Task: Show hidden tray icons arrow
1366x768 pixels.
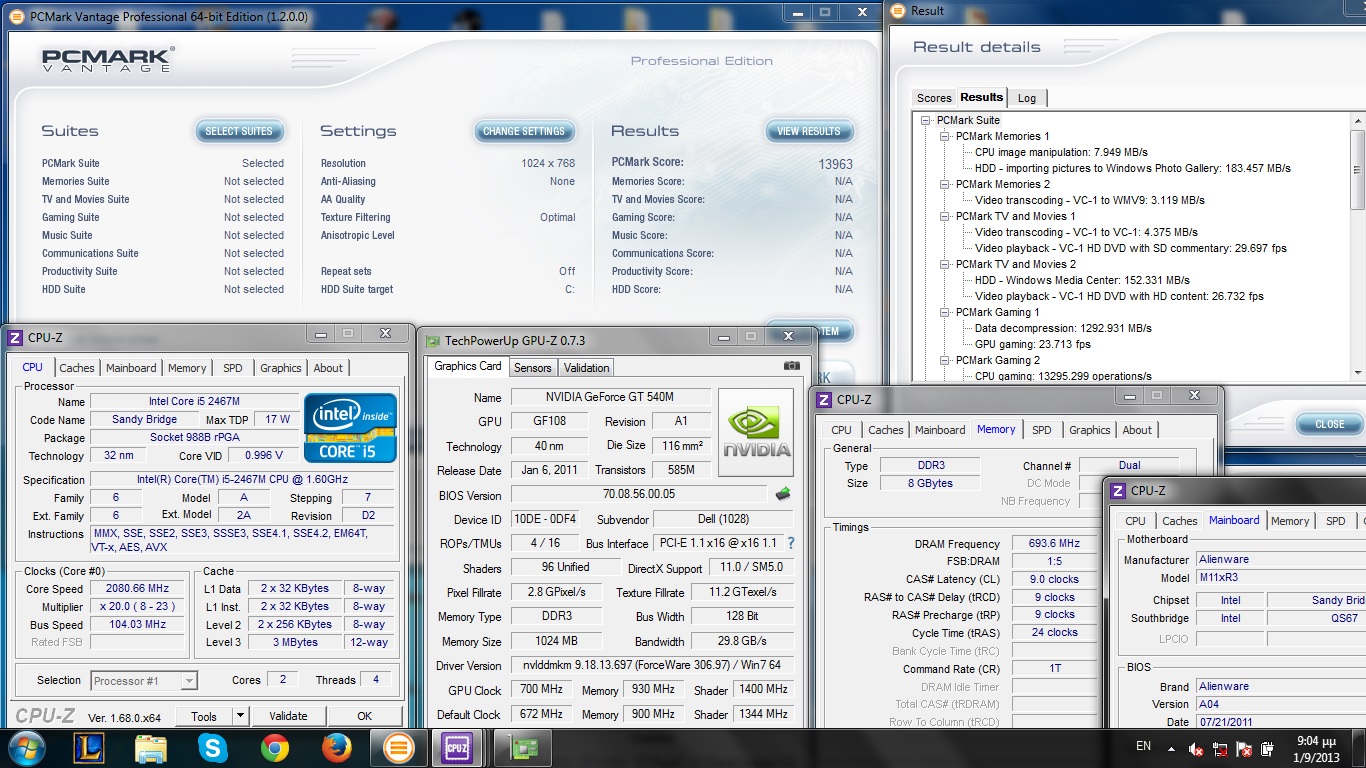Action: (1171, 748)
